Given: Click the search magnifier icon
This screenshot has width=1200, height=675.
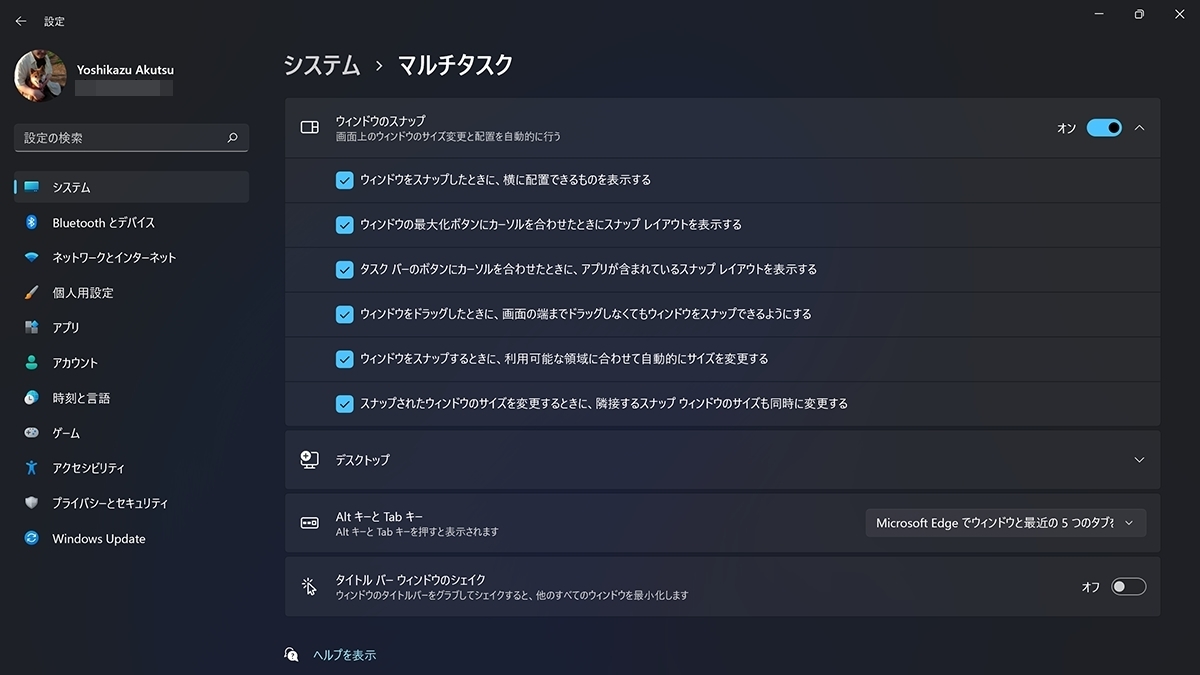Looking at the screenshot, I should pos(233,138).
